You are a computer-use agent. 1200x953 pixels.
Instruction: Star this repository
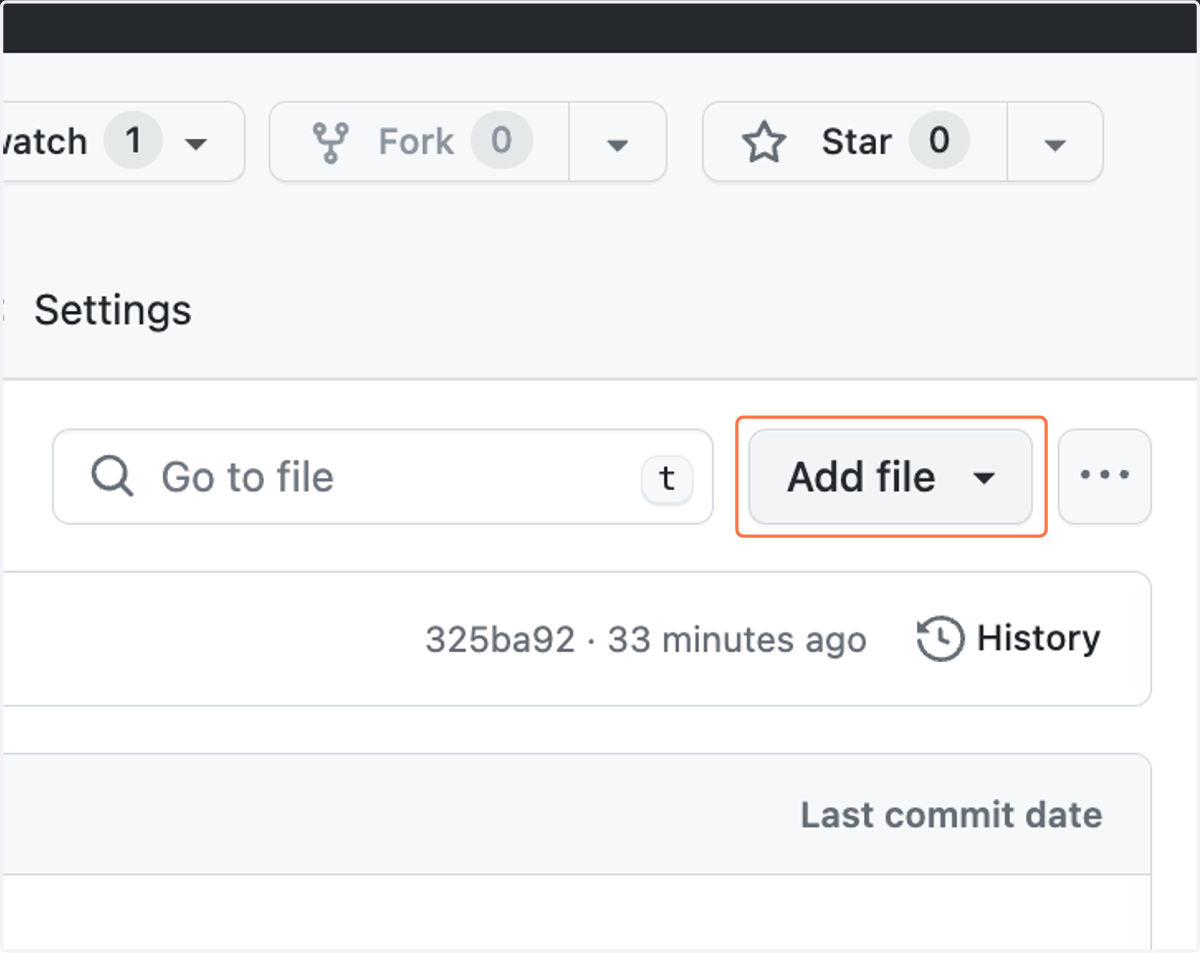[855, 142]
